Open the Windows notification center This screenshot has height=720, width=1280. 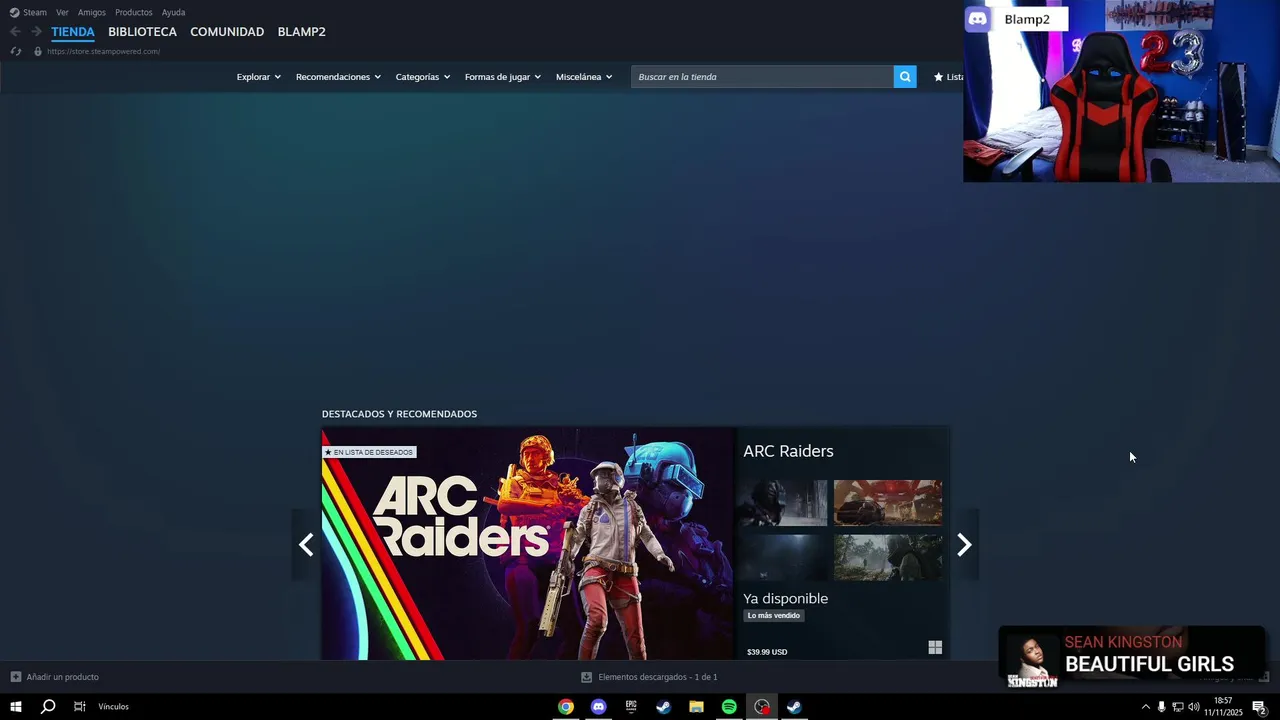tap(1259, 707)
